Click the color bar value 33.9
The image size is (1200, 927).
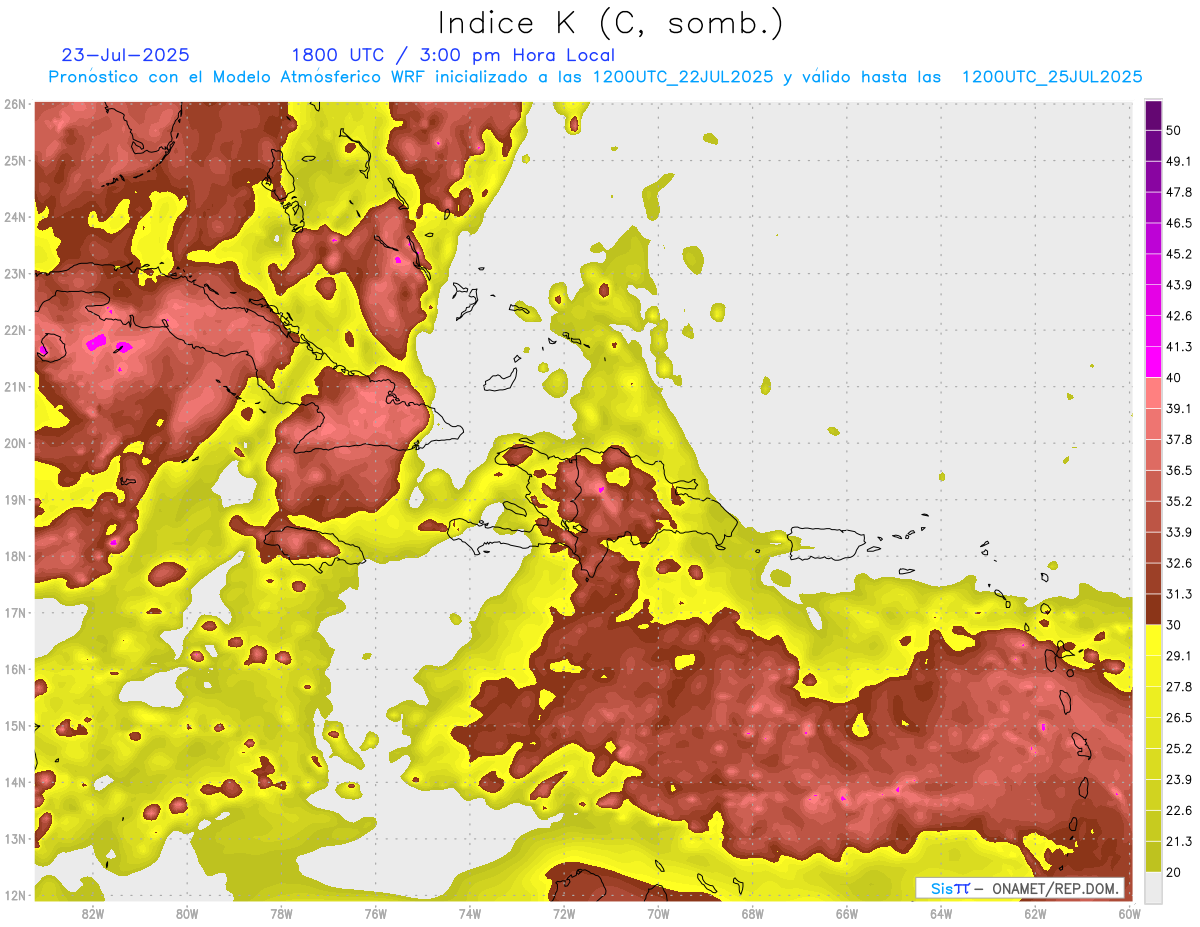pyautogui.click(x=1180, y=532)
